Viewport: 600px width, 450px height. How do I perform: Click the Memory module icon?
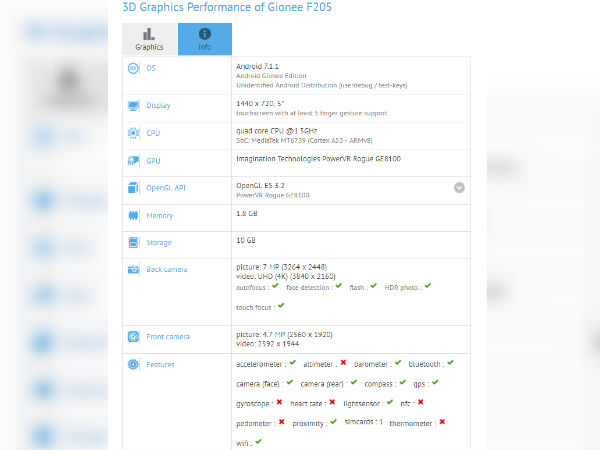coord(133,216)
